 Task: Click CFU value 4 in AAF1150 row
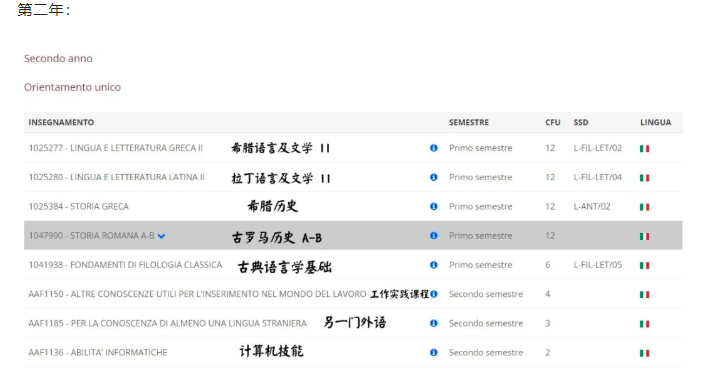click(547, 294)
